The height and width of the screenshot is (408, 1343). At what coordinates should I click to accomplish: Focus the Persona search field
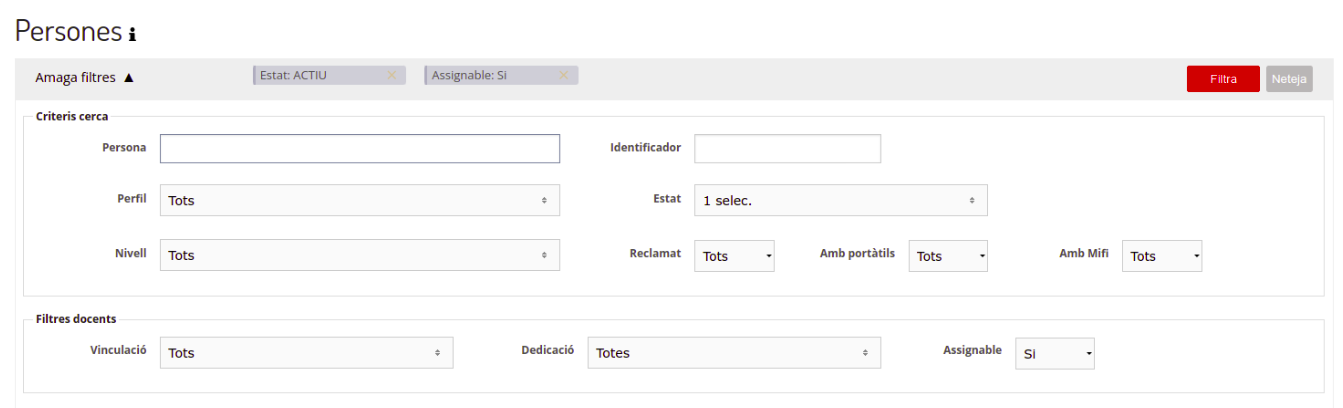tap(359, 148)
